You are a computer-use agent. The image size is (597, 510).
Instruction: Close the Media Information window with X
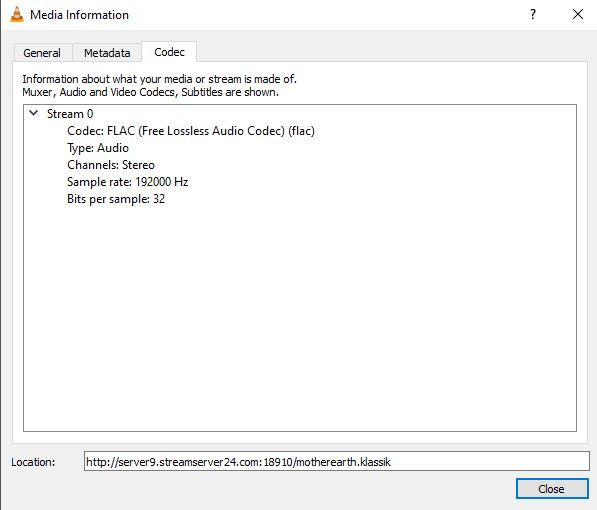[x=578, y=14]
